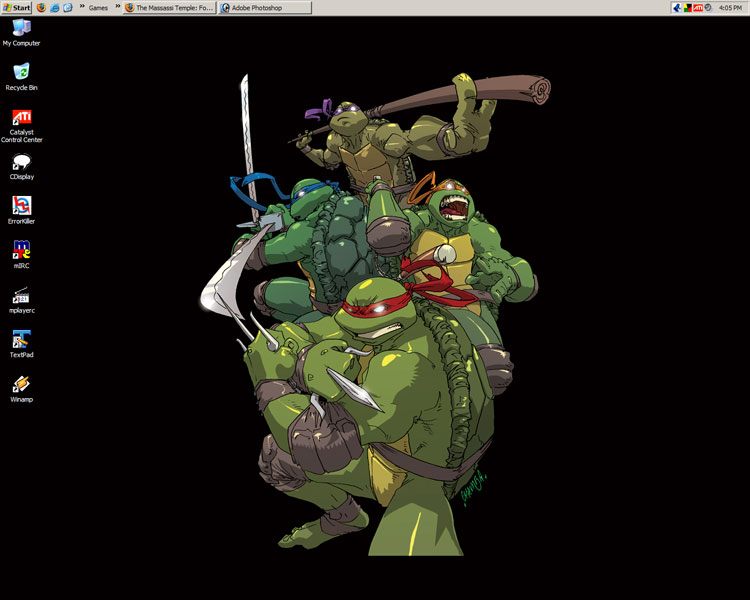Open the My Computer desktop icon

tap(21, 33)
